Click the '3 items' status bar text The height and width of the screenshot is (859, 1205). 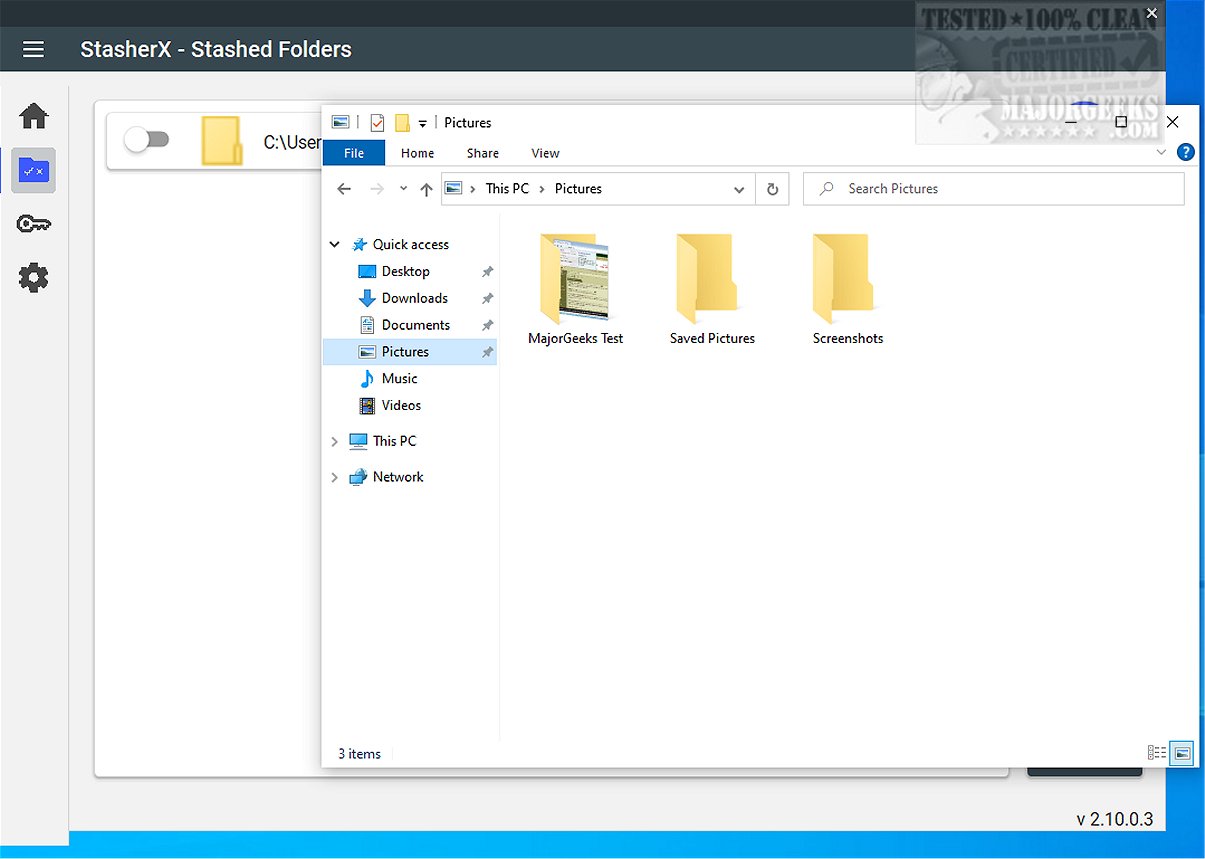(x=359, y=754)
